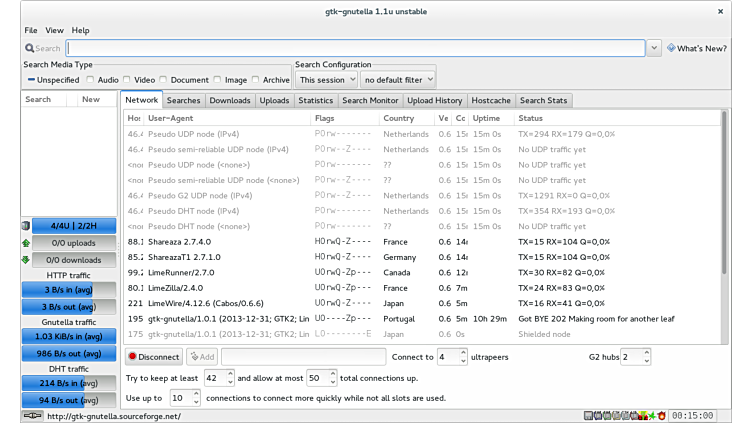This screenshot has width=752, height=423.
Task: Switch to the Hostcache tab
Action: tap(491, 100)
